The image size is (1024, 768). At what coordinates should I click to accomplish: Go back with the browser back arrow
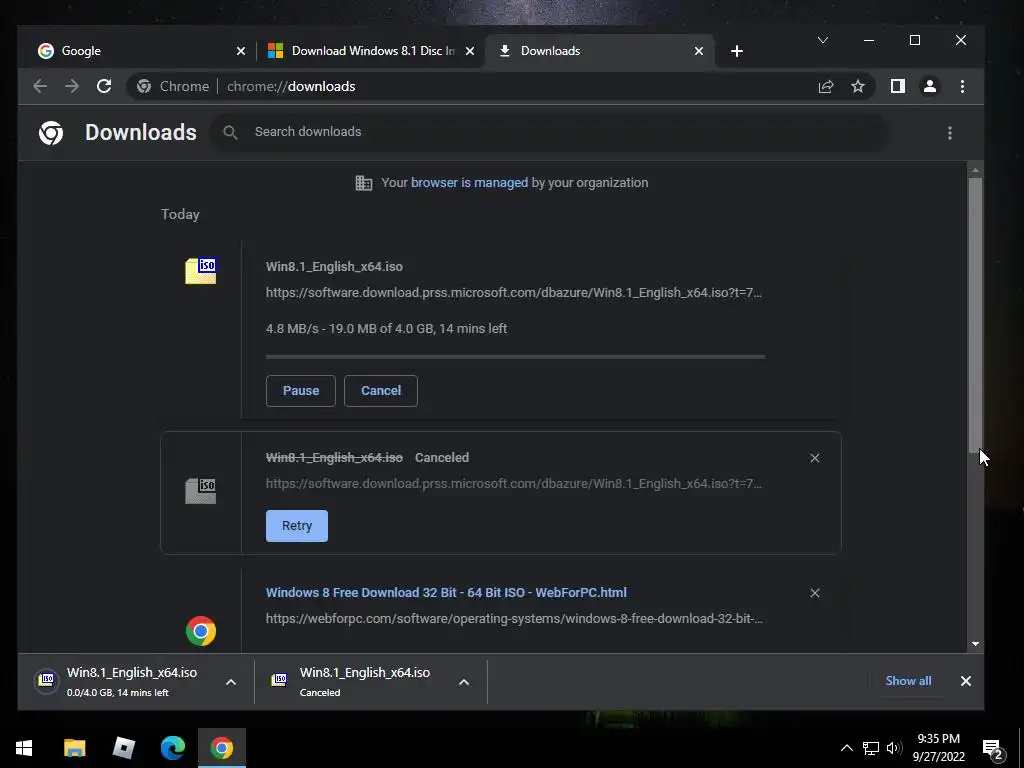[x=40, y=86]
